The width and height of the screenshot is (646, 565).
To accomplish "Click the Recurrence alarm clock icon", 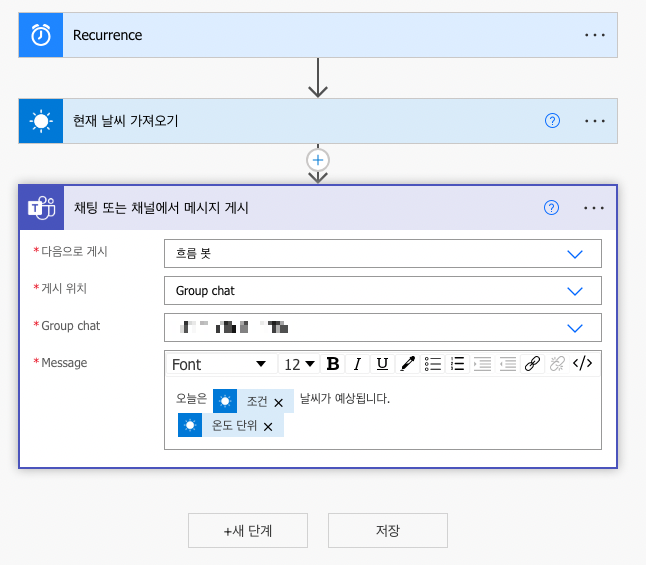I will tap(41, 35).
